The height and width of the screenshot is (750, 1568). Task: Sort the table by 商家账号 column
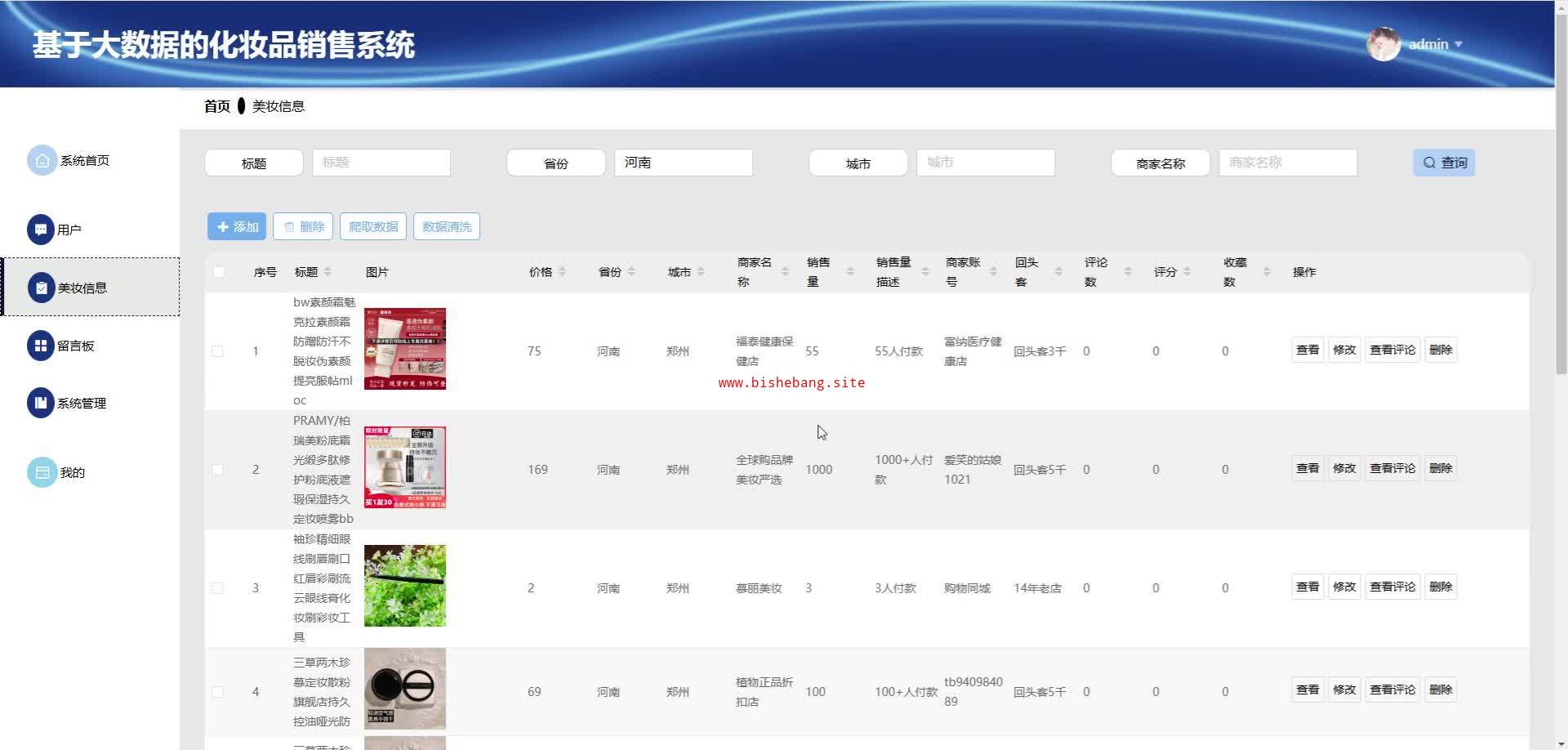pyautogui.click(x=993, y=272)
